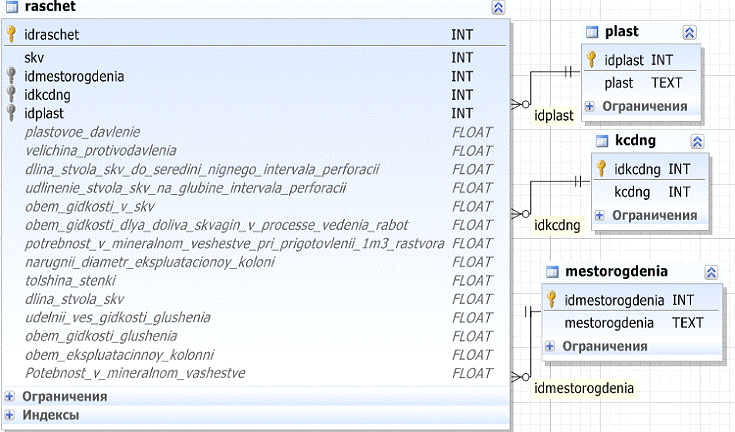Expand Ограничения section in plast table

pos(590,106)
